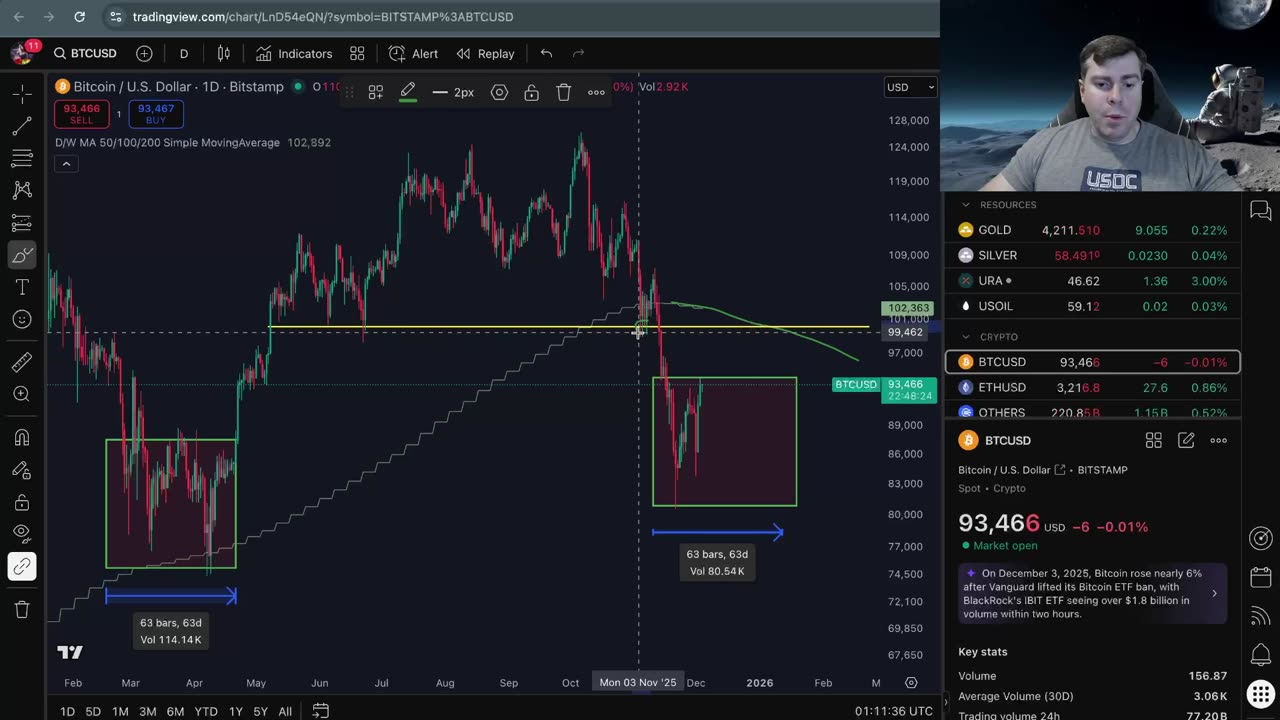1280x720 pixels.
Task: Start bar Replay mode
Action: tap(485, 53)
